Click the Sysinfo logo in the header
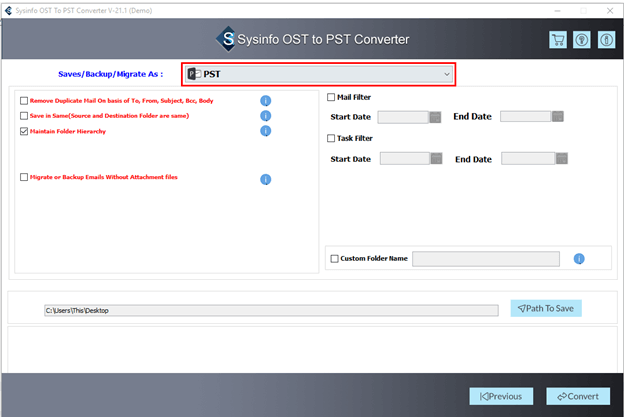 227,39
